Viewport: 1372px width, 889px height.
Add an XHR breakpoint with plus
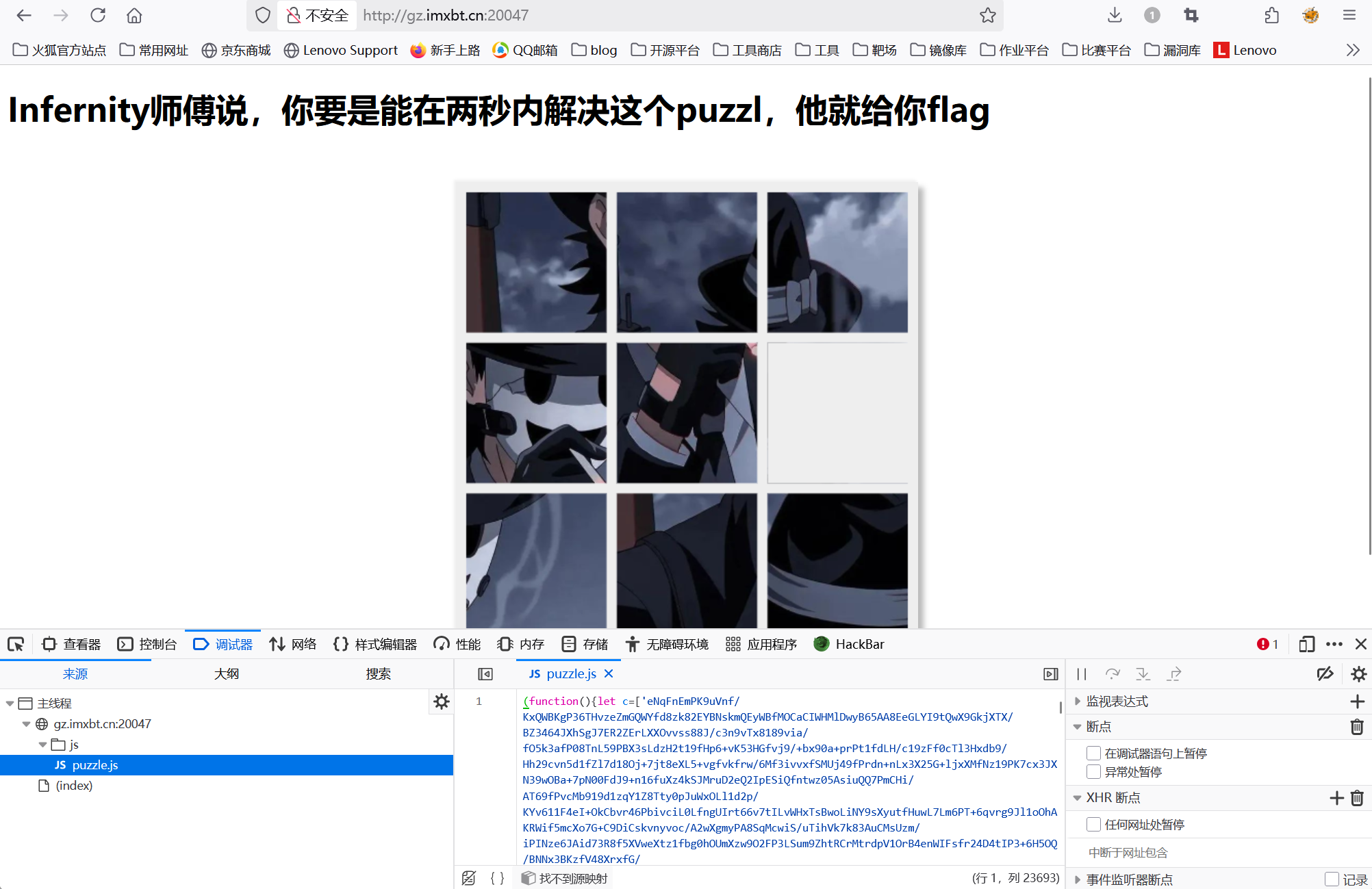coord(1336,798)
